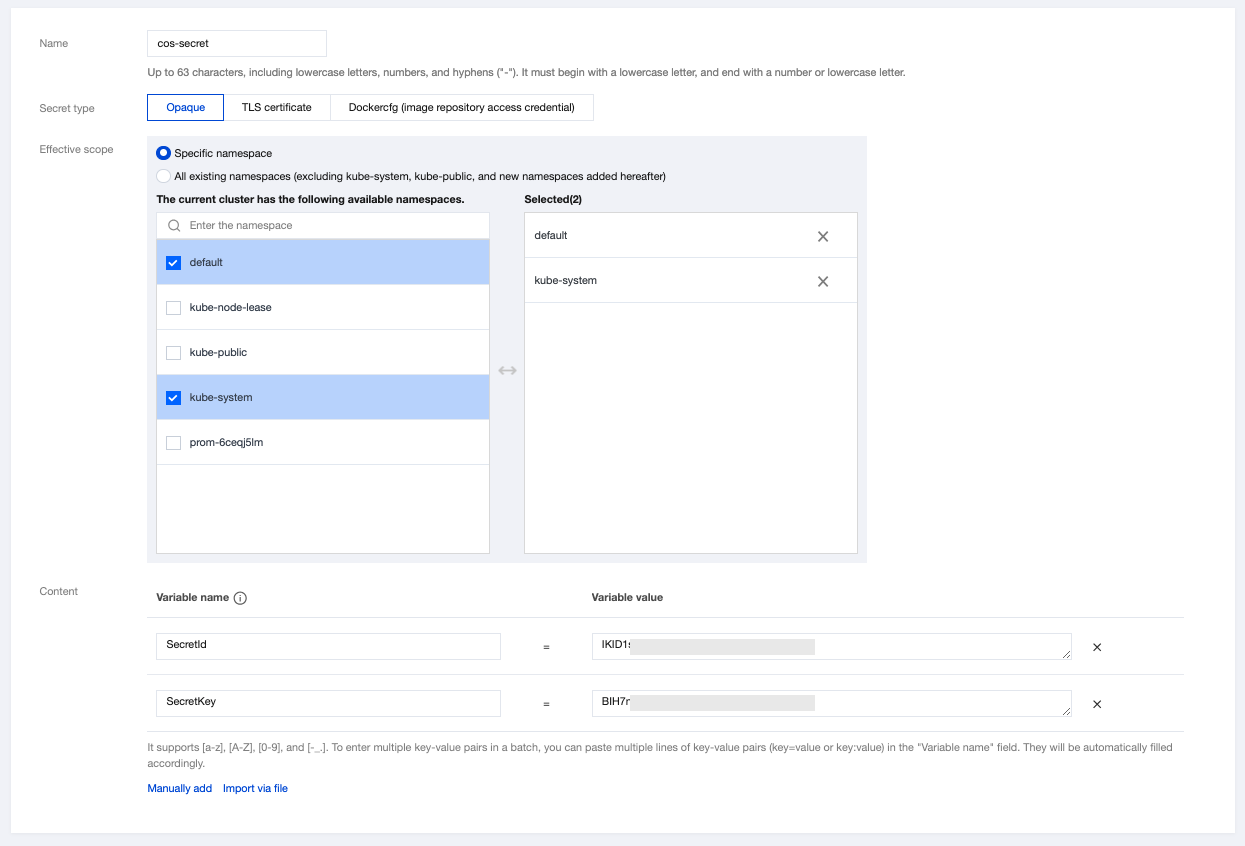Click the cos-secret Name input field
Viewport: 1245px width, 846px height.
coord(236,44)
